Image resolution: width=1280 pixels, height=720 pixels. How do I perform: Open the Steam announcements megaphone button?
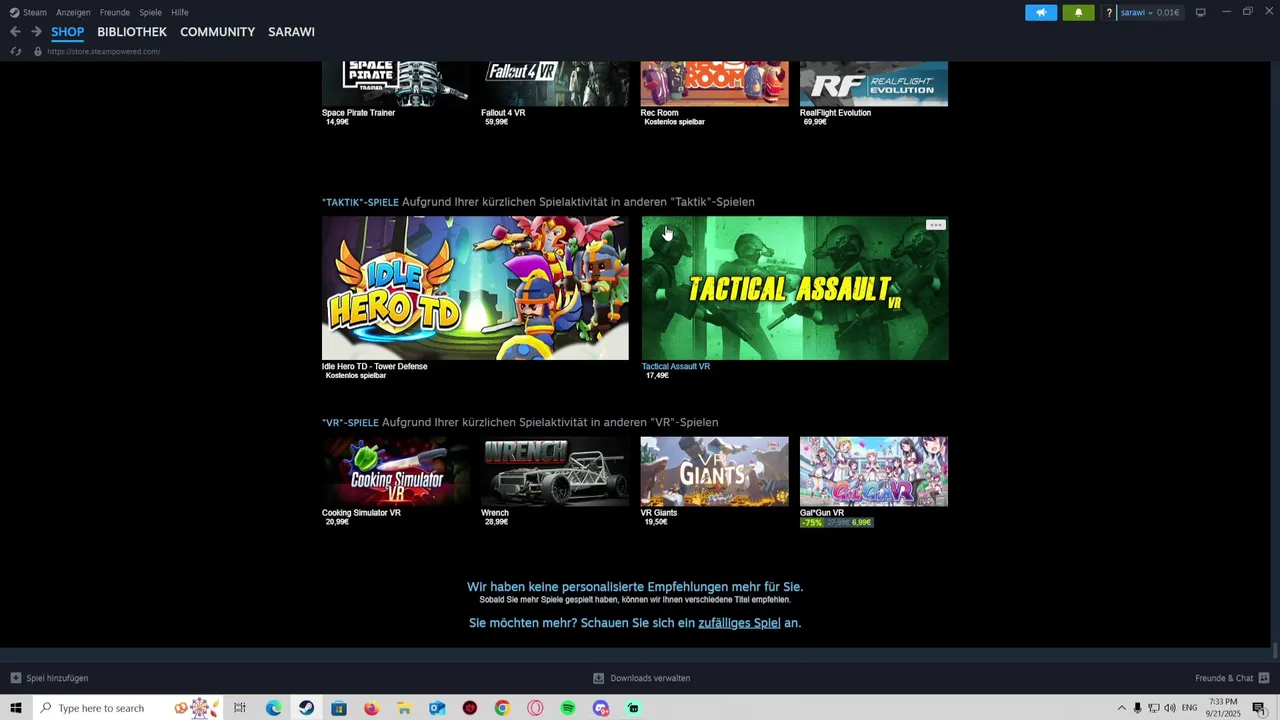pos(1041,13)
